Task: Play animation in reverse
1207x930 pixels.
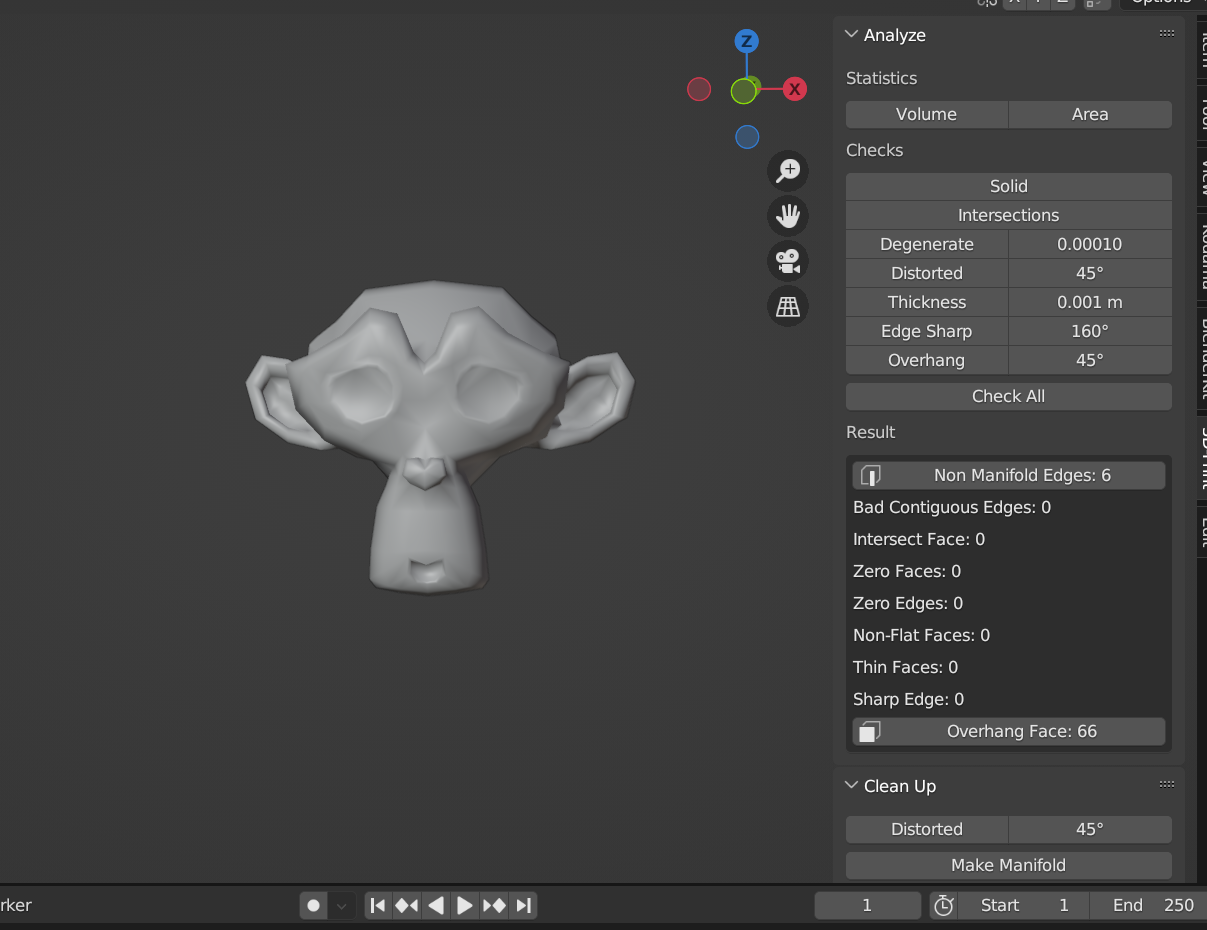Action: [x=436, y=905]
